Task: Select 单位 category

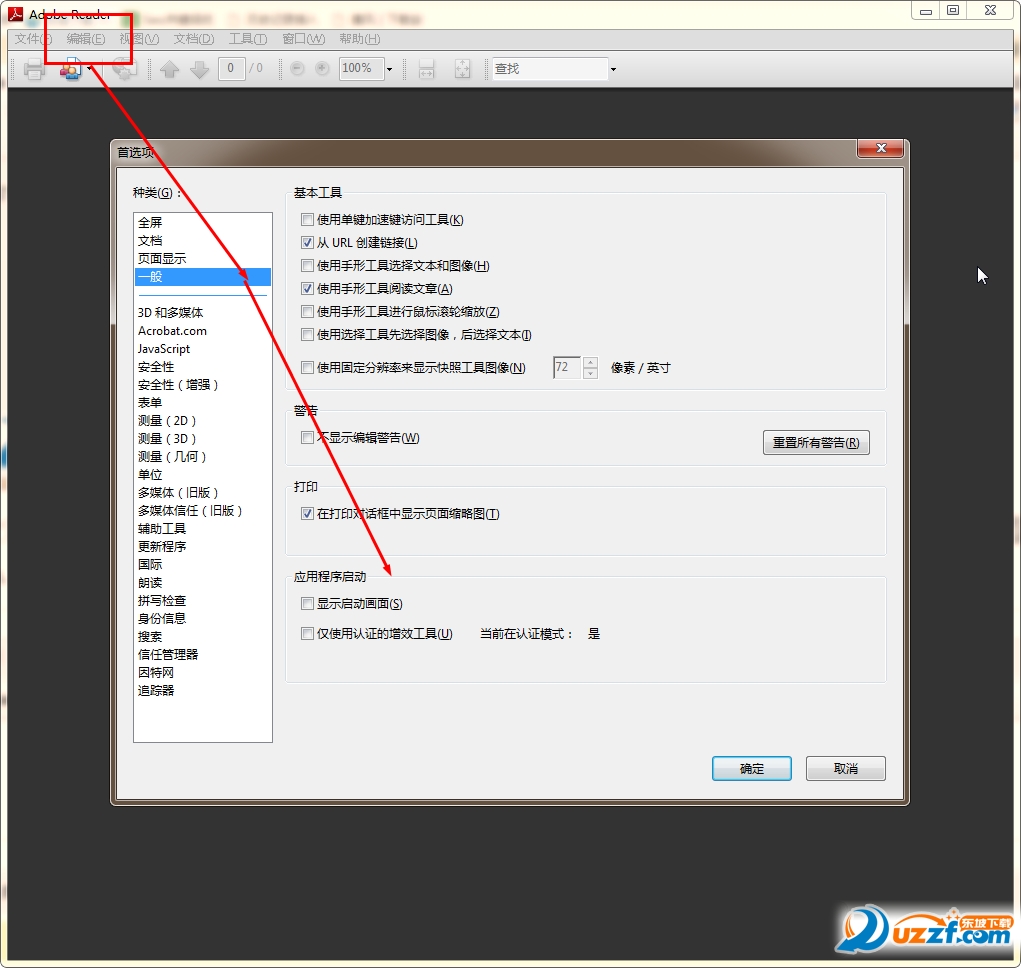Action: [x=203, y=475]
